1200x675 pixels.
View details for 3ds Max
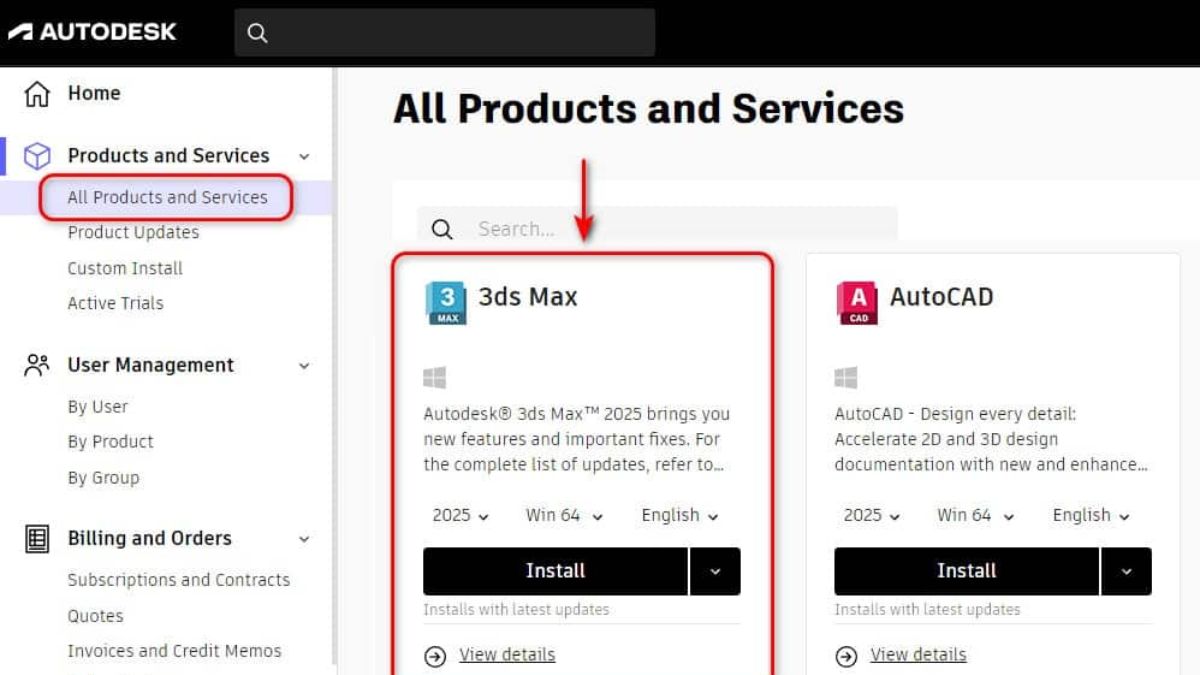pyautogui.click(x=507, y=655)
